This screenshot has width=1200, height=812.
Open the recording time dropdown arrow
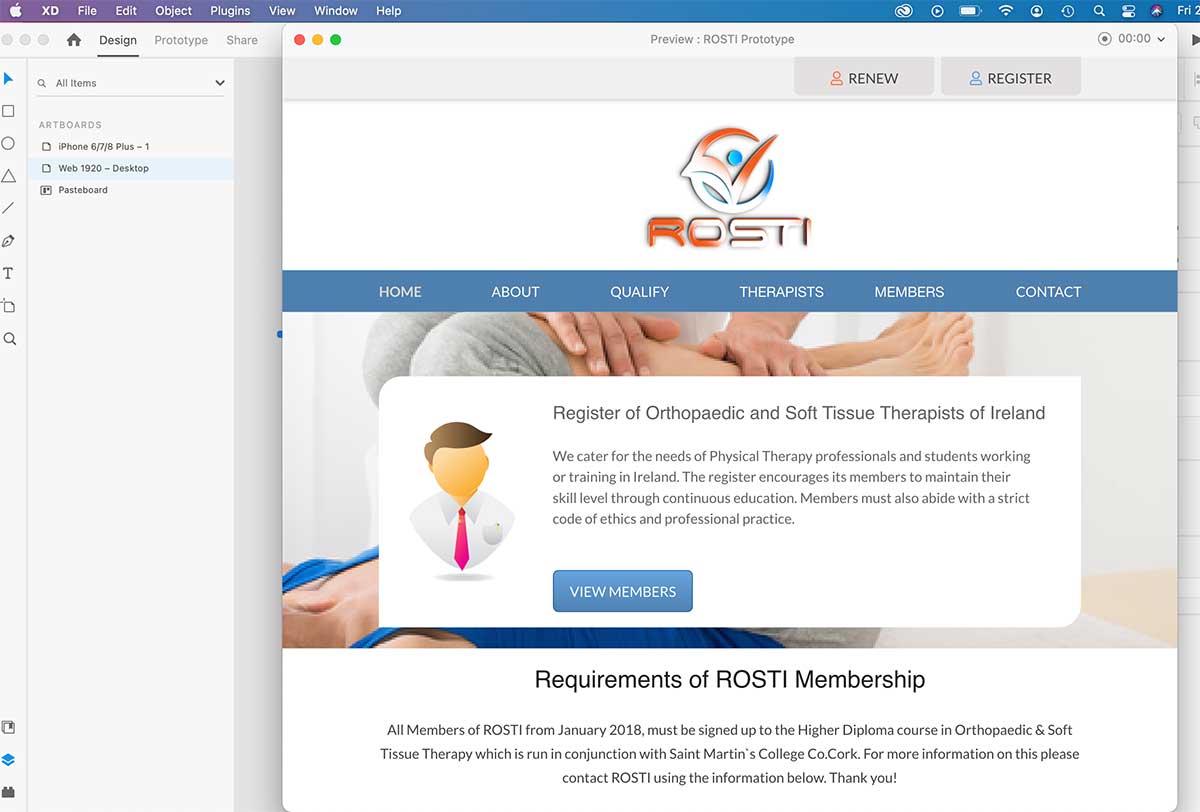[1160, 40]
